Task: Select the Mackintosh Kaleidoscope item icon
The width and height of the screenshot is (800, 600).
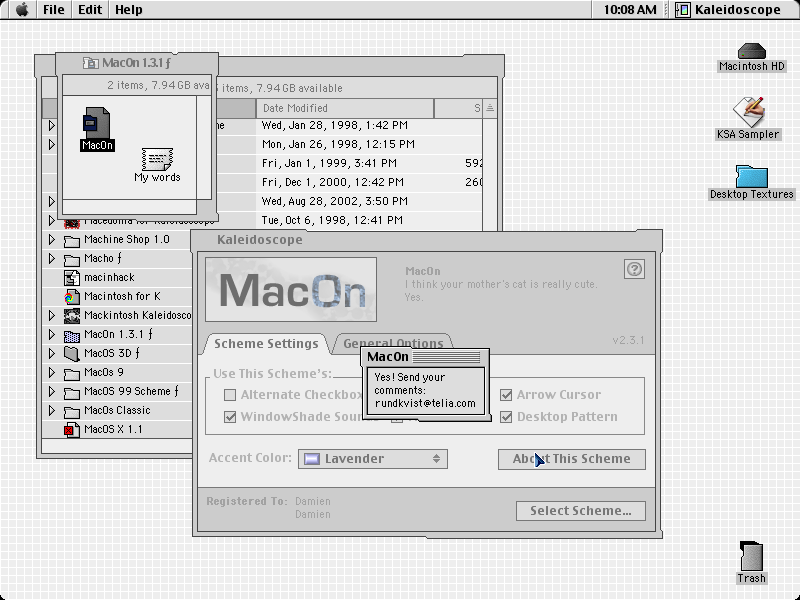Action: pos(72,316)
